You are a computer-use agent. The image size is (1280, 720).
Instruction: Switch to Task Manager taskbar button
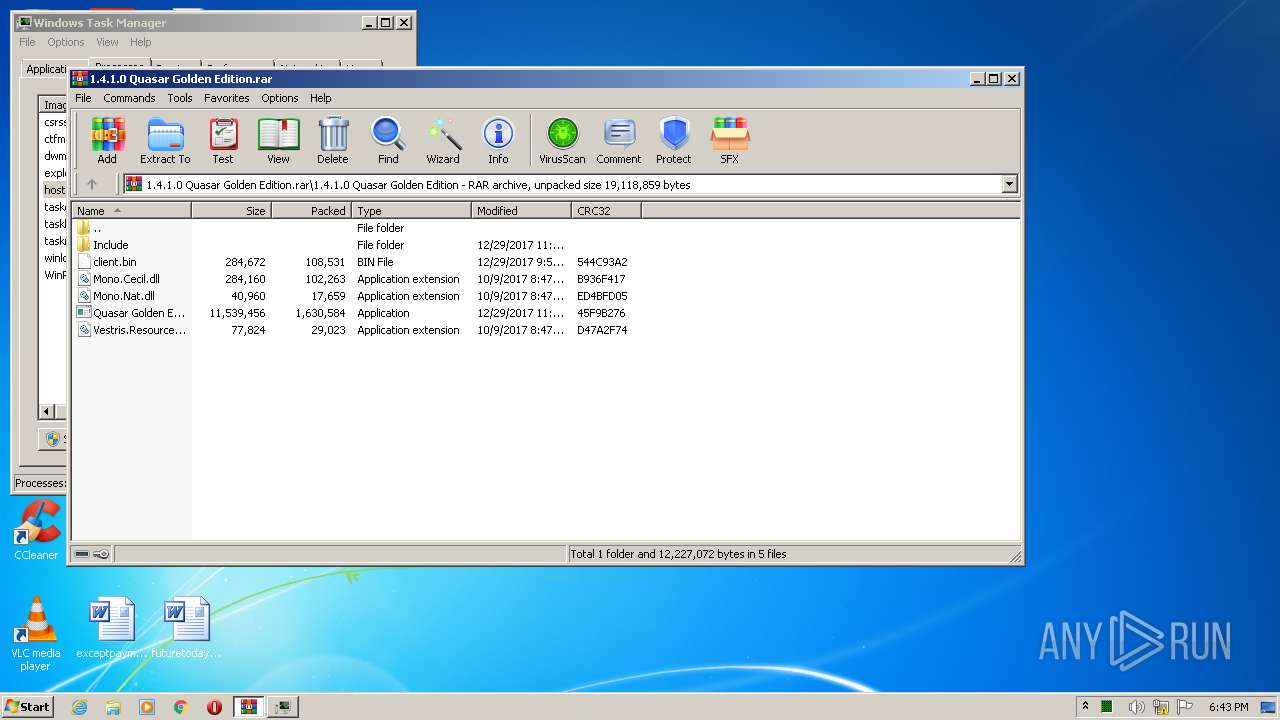click(283, 707)
